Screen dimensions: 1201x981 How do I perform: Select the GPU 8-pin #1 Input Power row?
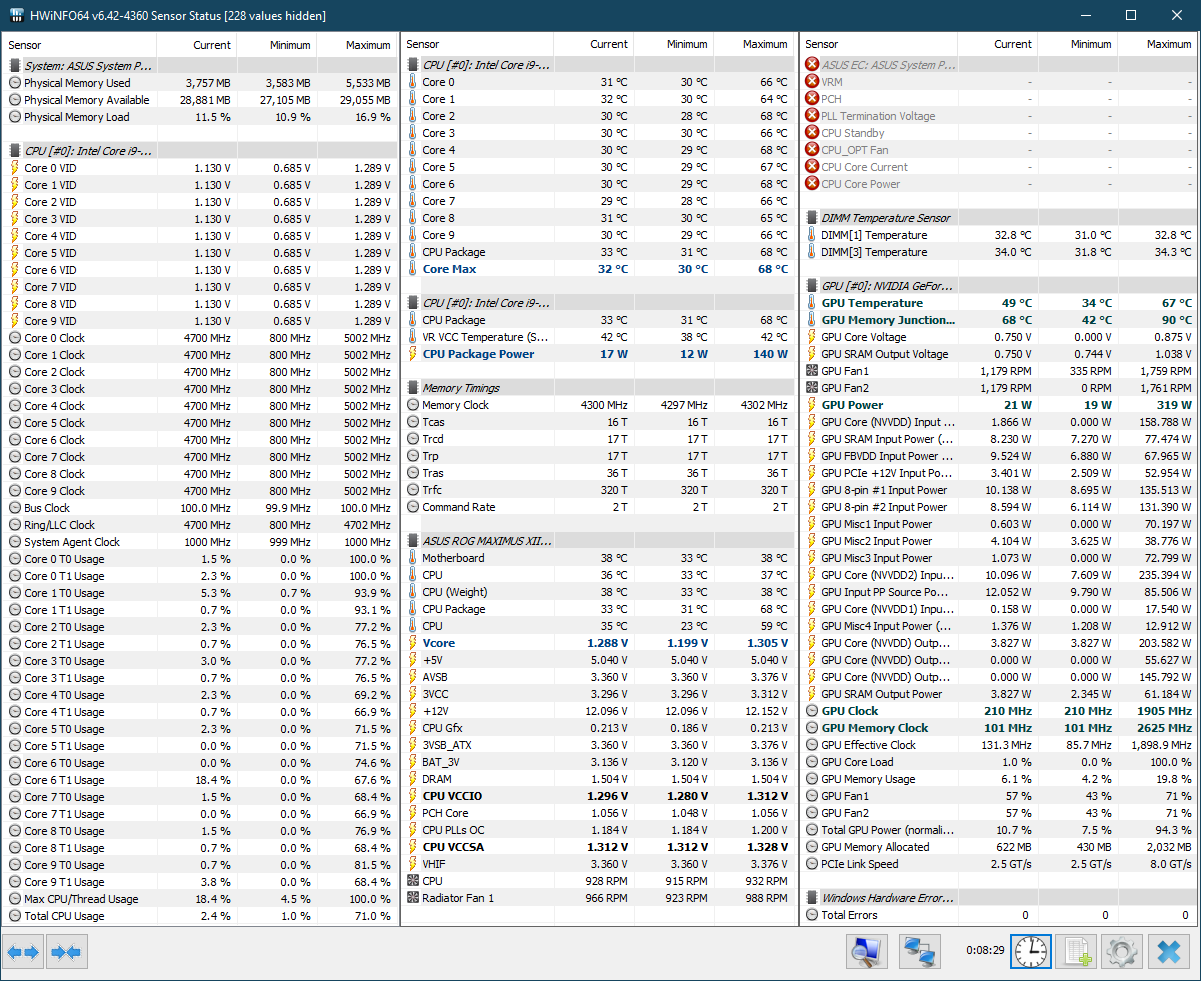[998, 490]
